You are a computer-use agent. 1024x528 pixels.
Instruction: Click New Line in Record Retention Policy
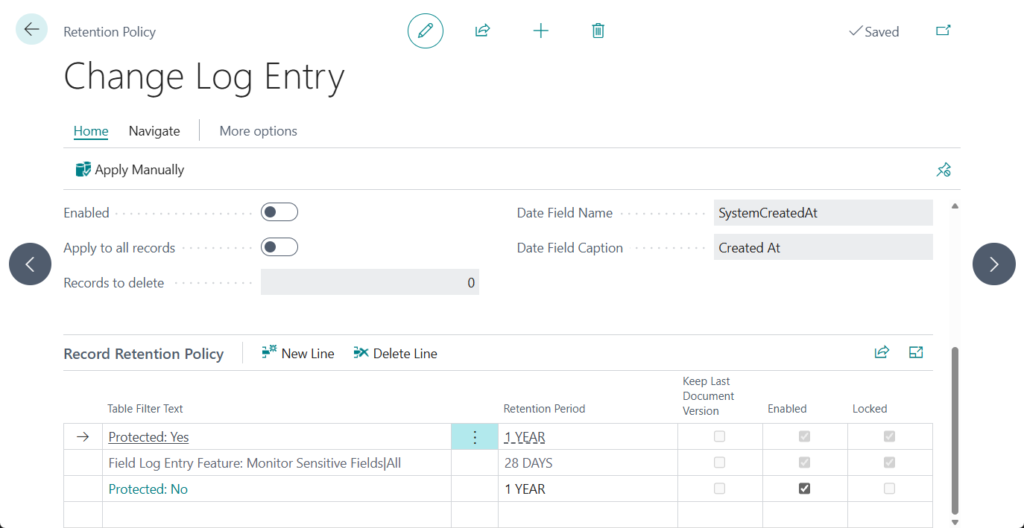298,353
